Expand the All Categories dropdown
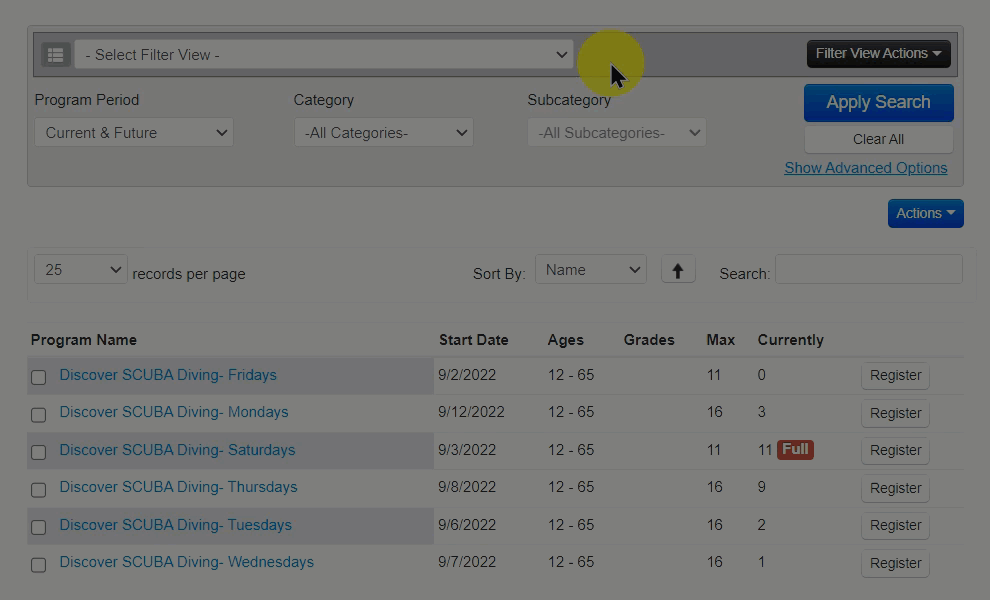The width and height of the screenshot is (990, 600). (x=384, y=133)
